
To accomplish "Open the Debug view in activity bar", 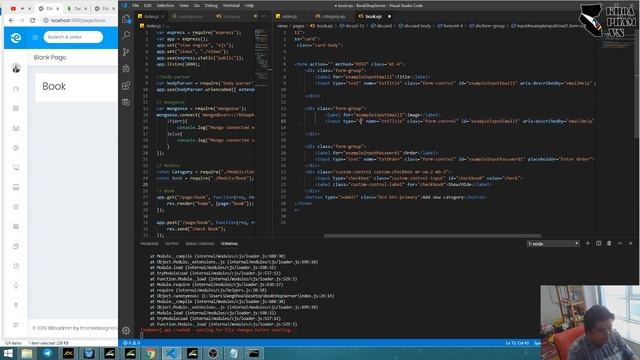I will [x=126, y=69].
